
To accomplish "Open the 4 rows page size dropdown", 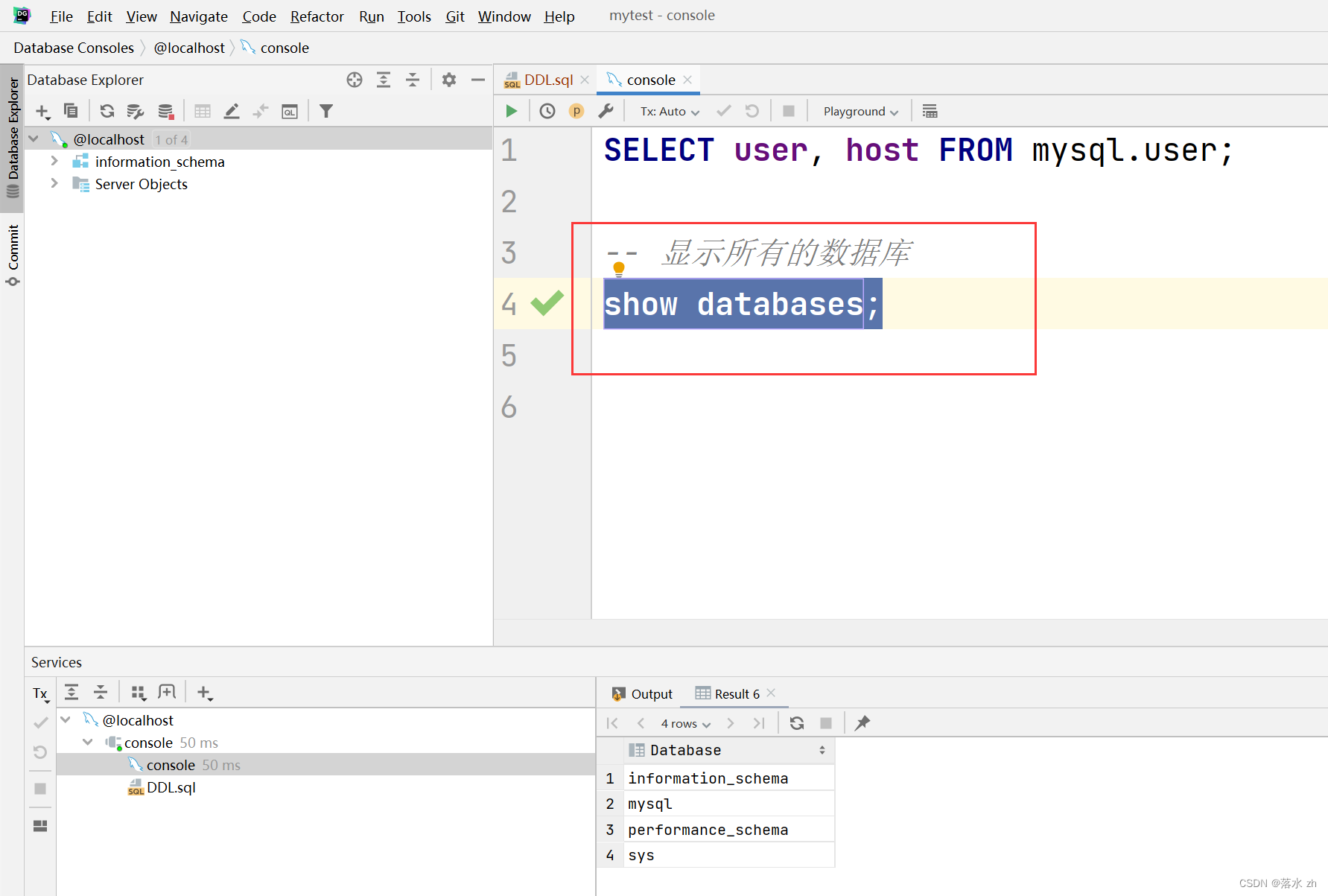I will (685, 723).
